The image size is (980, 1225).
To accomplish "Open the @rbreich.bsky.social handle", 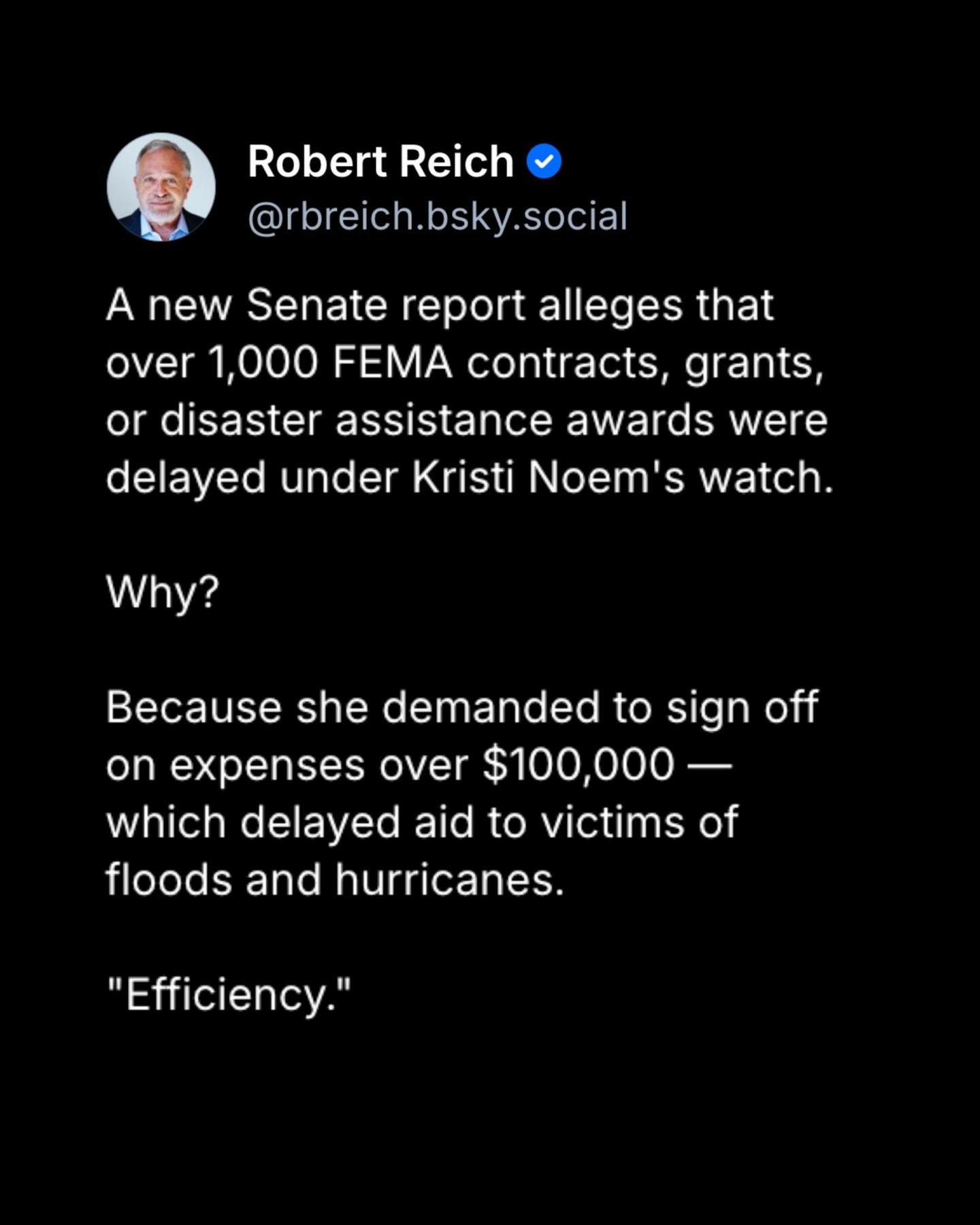I will pos(437,216).
